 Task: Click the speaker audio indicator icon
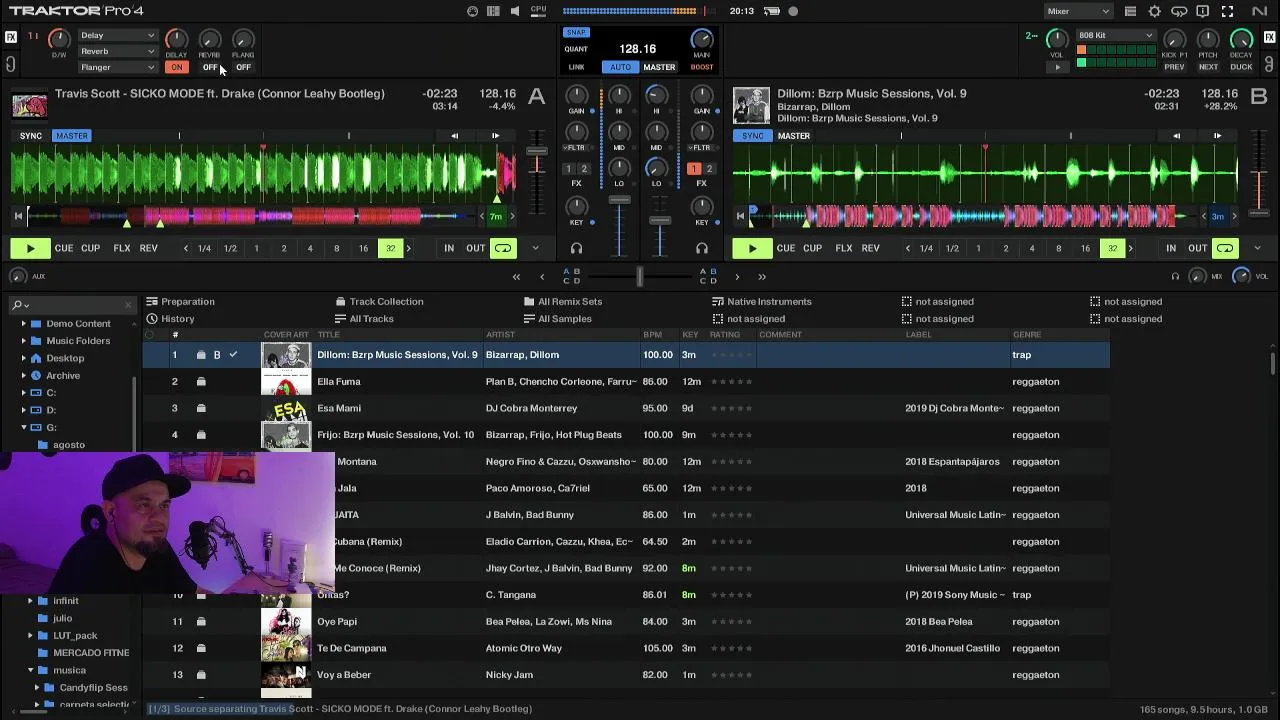click(515, 11)
